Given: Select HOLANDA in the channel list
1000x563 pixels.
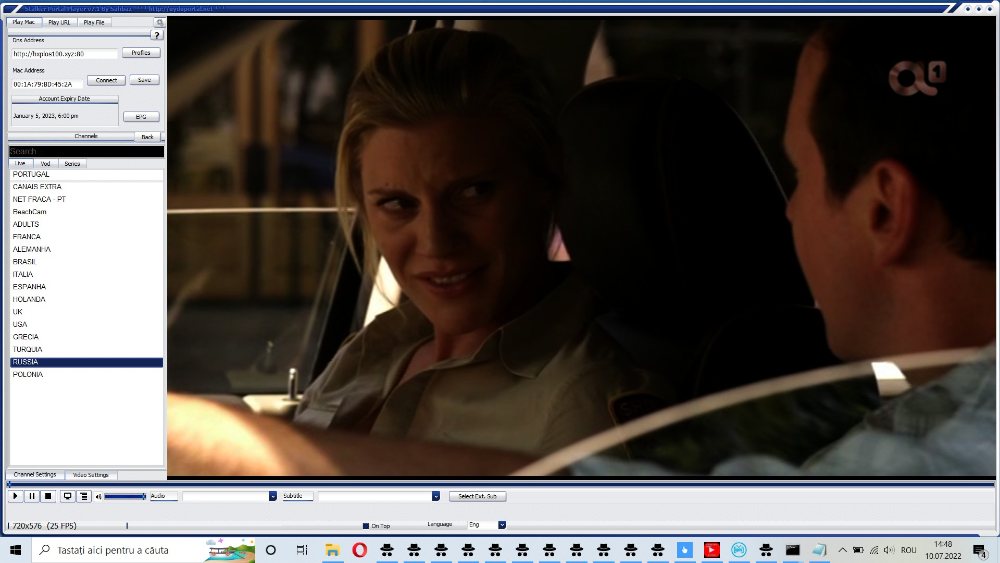Looking at the screenshot, I should click(x=86, y=299).
